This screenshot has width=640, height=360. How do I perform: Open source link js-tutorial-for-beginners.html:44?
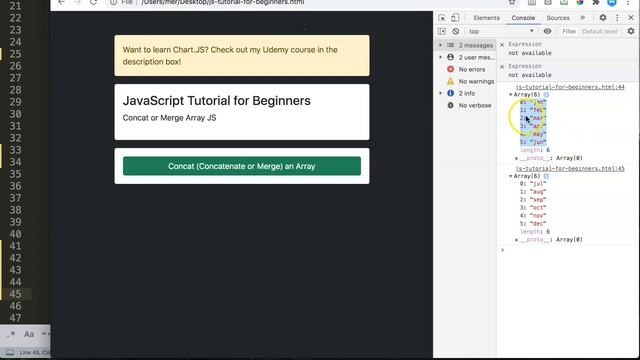pyautogui.click(x=570, y=87)
